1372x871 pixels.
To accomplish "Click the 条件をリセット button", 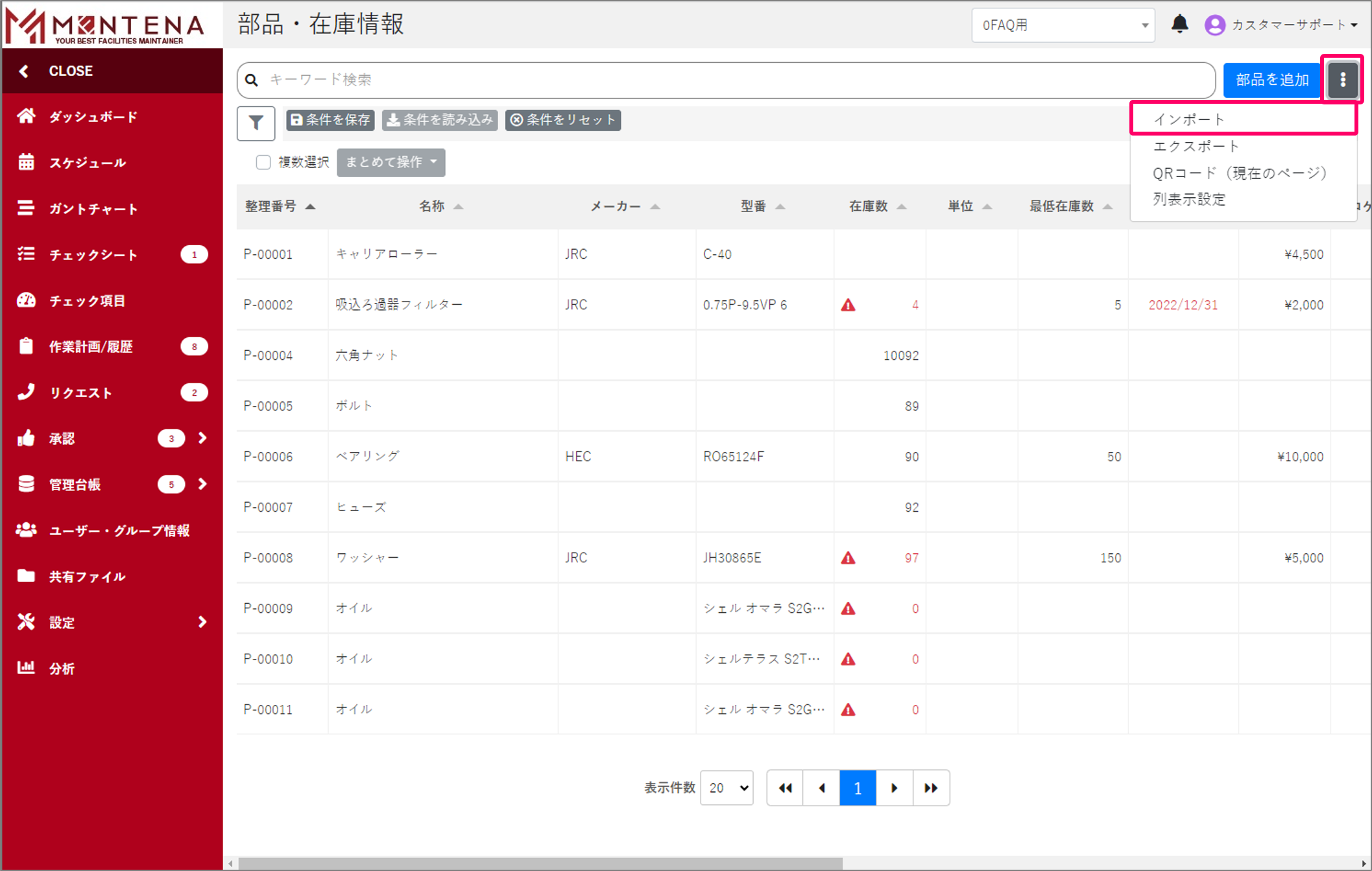I will click(562, 120).
